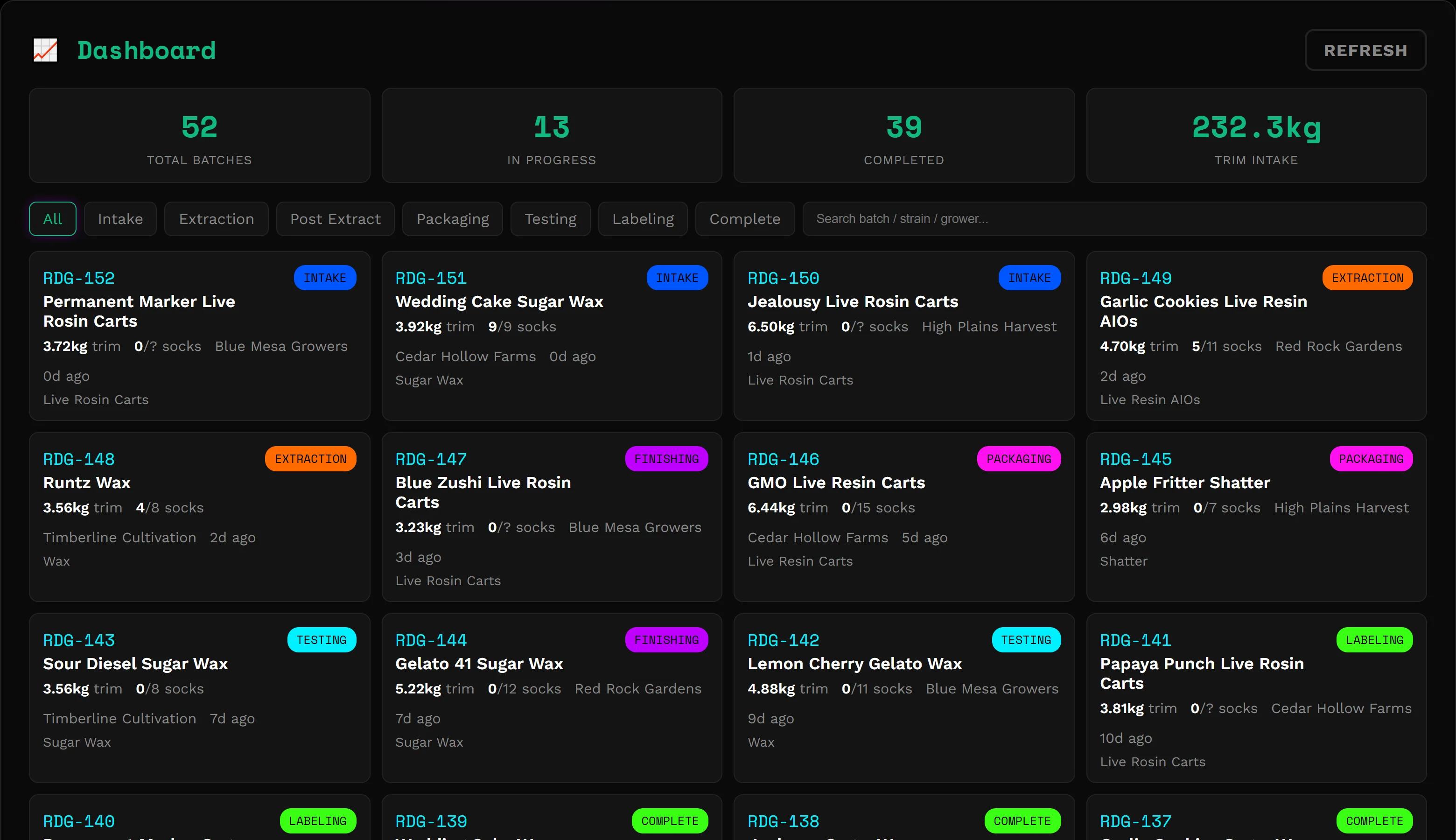Open batch RDG-137 ID
Viewport: 1456px width, 840px height.
click(1136, 821)
